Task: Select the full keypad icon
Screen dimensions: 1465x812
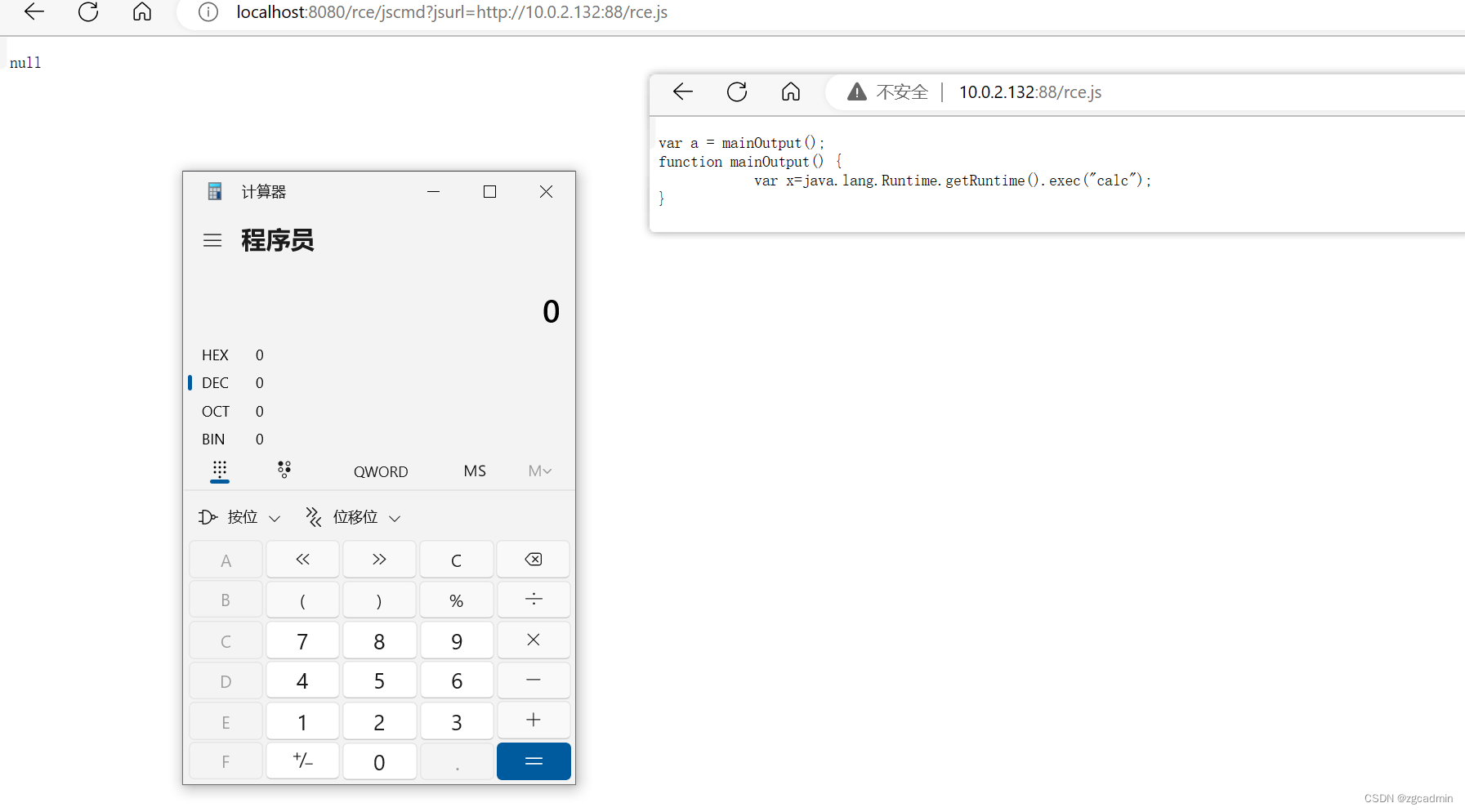Action: [220, 471]
